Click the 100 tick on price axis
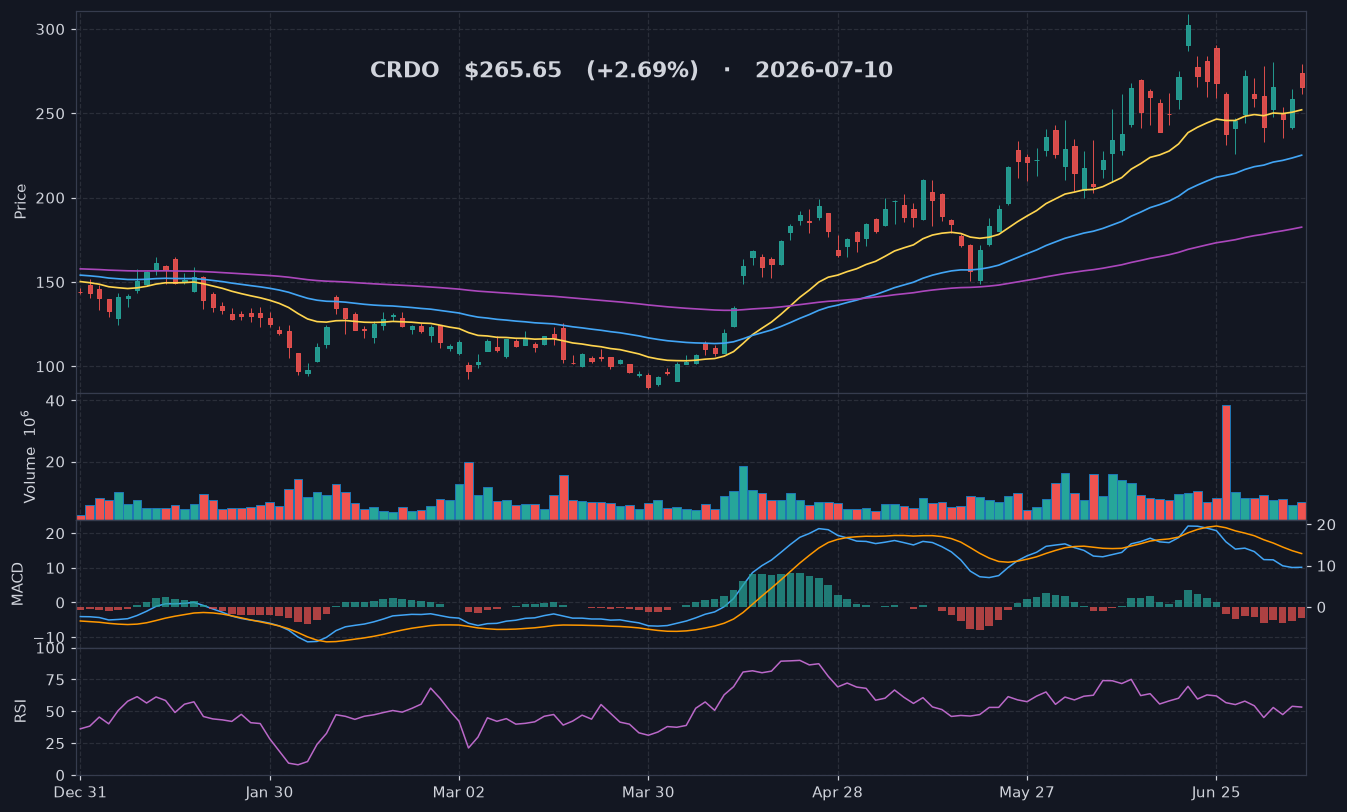The width and height of the screenshot is (1347, 812). coord(52,367)
